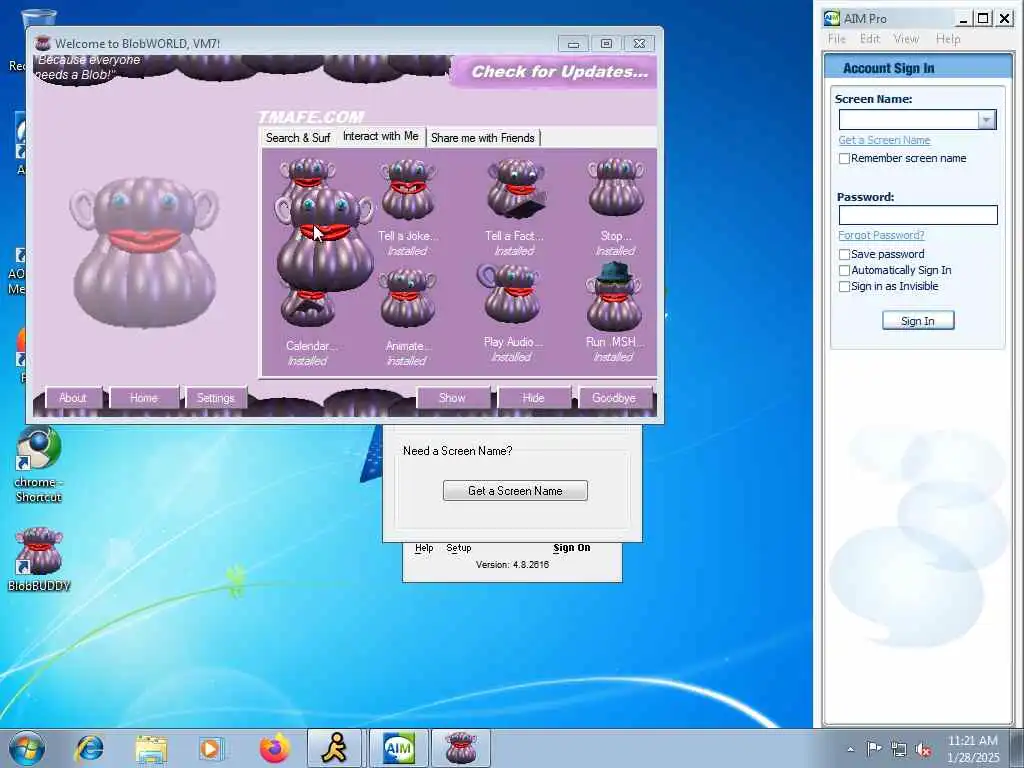Image resolution: width=1024 pixels, height=768 pixels.
Task: Click the network tray icon
Action: [x=899, y=749]
